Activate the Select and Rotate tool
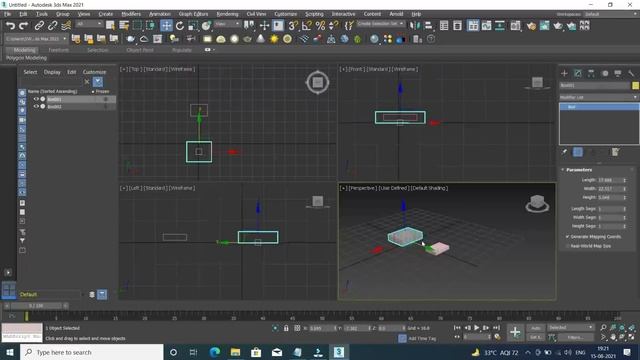Screen dimensions: 640x360 click(x=180, y=26)
